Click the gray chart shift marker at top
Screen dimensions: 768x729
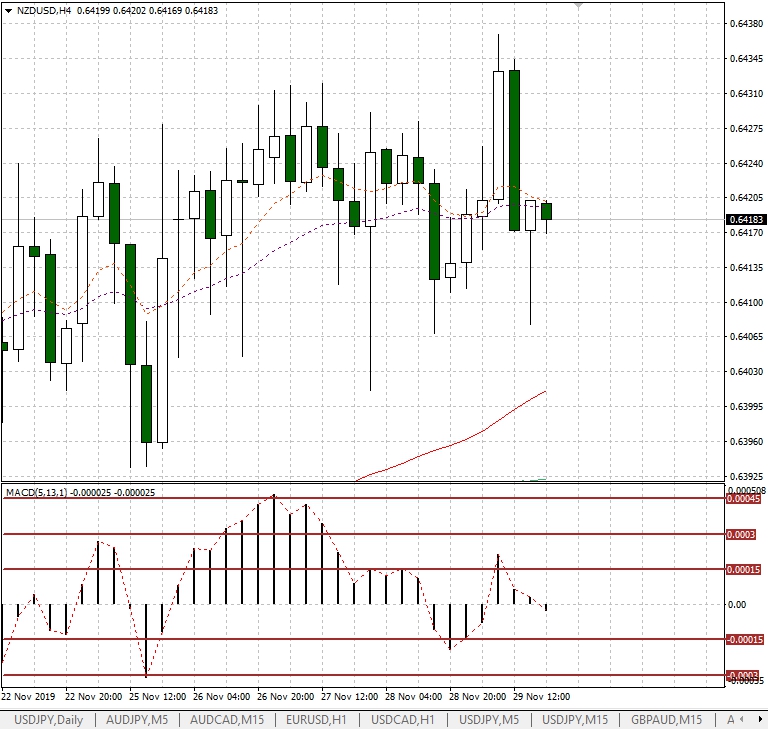coord(578,5)
